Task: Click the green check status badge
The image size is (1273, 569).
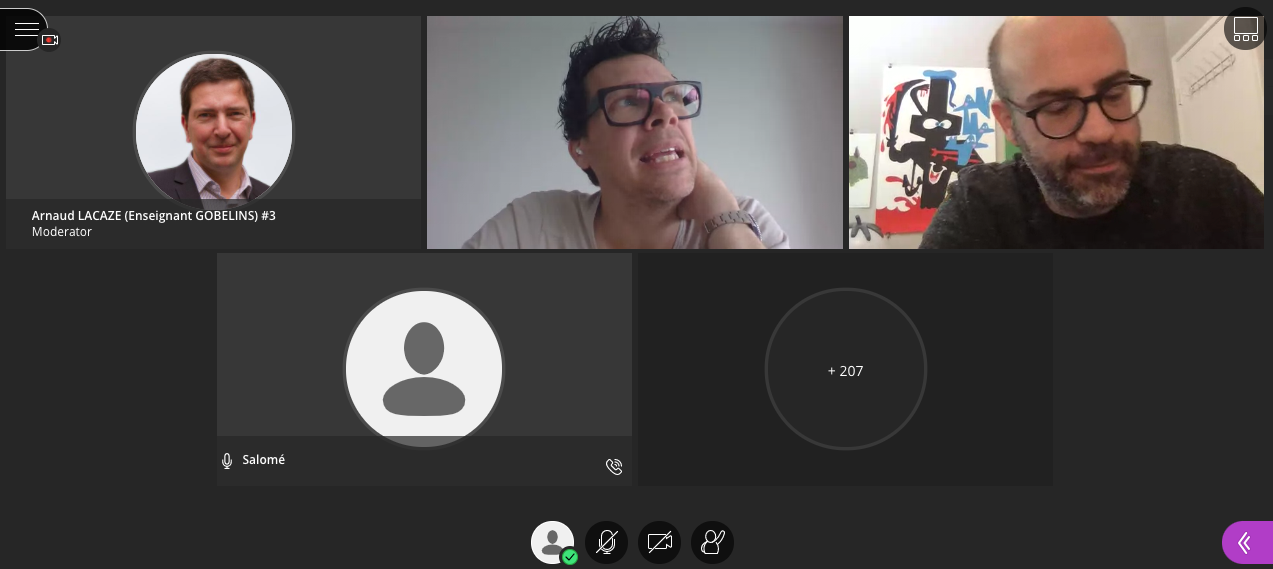Action: tap(570, 557)
